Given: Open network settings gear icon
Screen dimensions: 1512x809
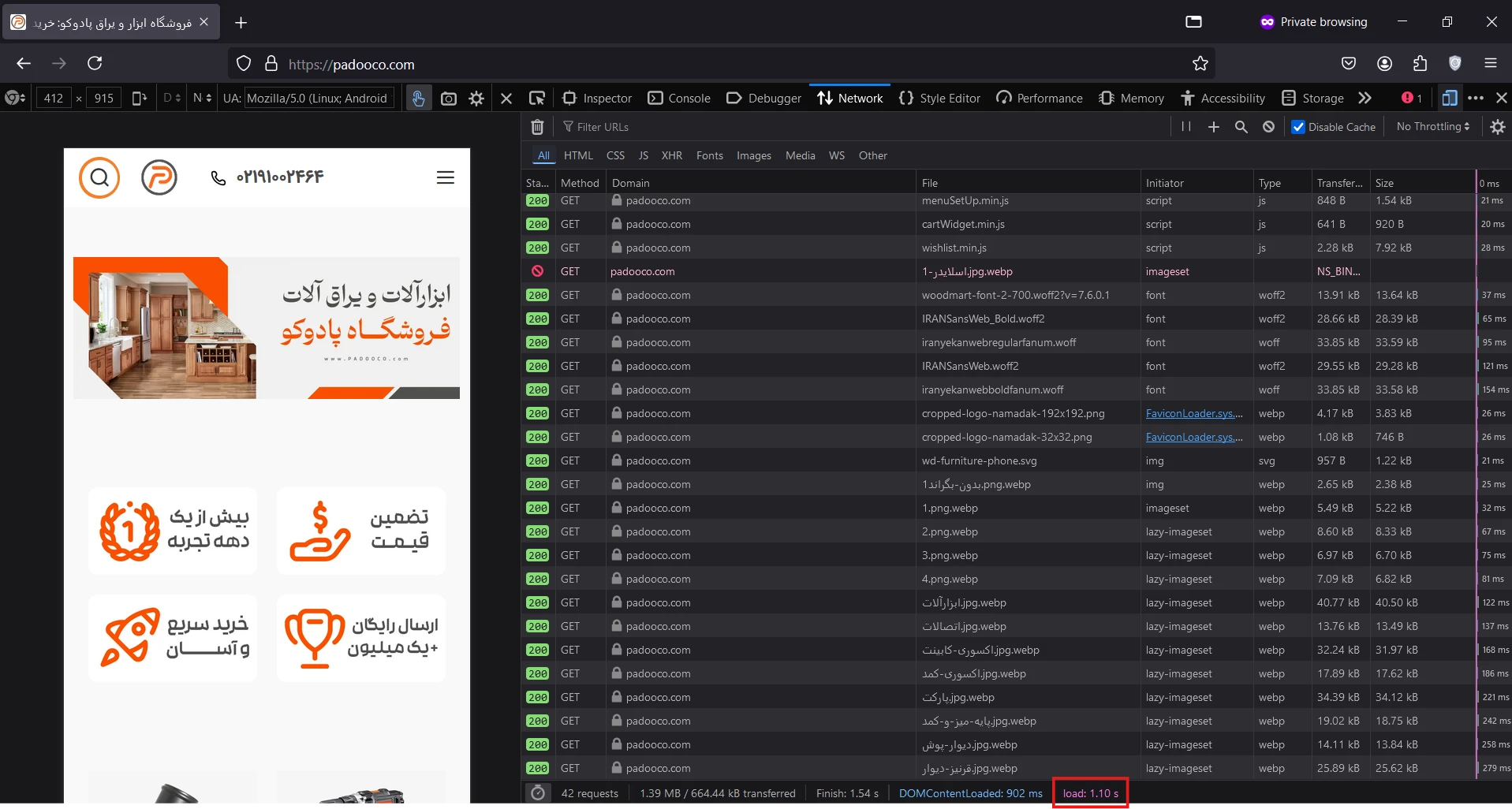Looking at the screenshot, I should [1498, 127].
